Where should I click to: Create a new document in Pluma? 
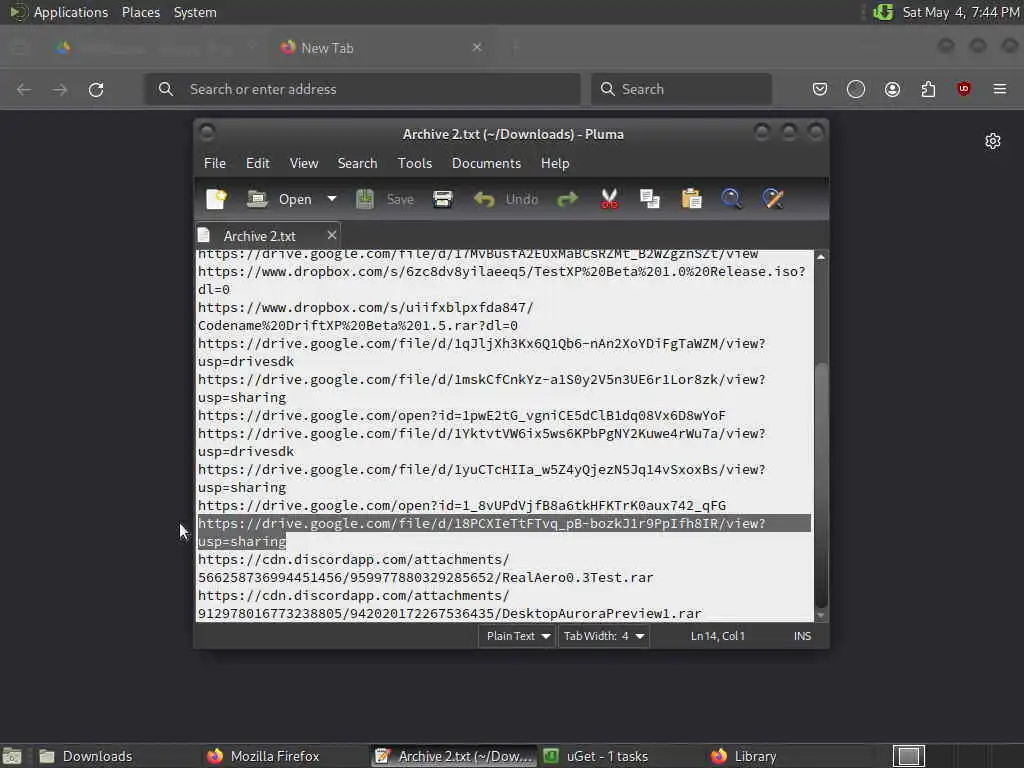216,199
